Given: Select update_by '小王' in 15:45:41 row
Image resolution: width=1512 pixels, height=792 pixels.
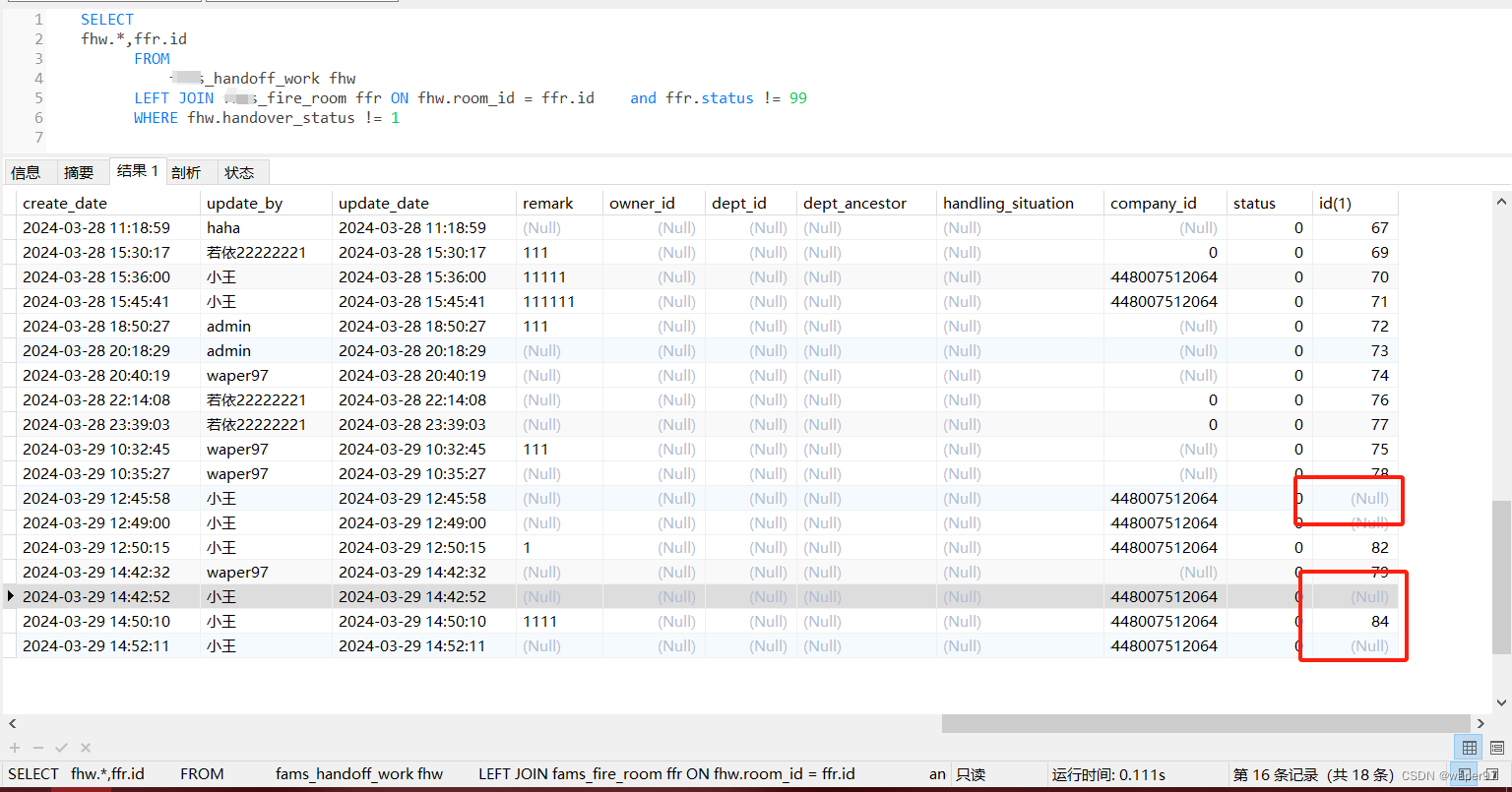Looking at the screenshot, I should (x=266, y=301).
